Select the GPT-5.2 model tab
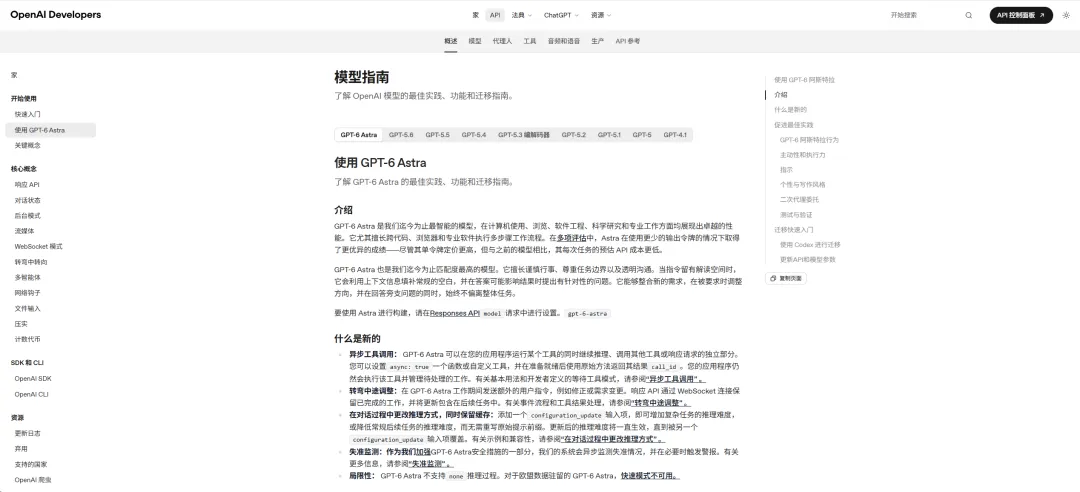 click(574, 134)
